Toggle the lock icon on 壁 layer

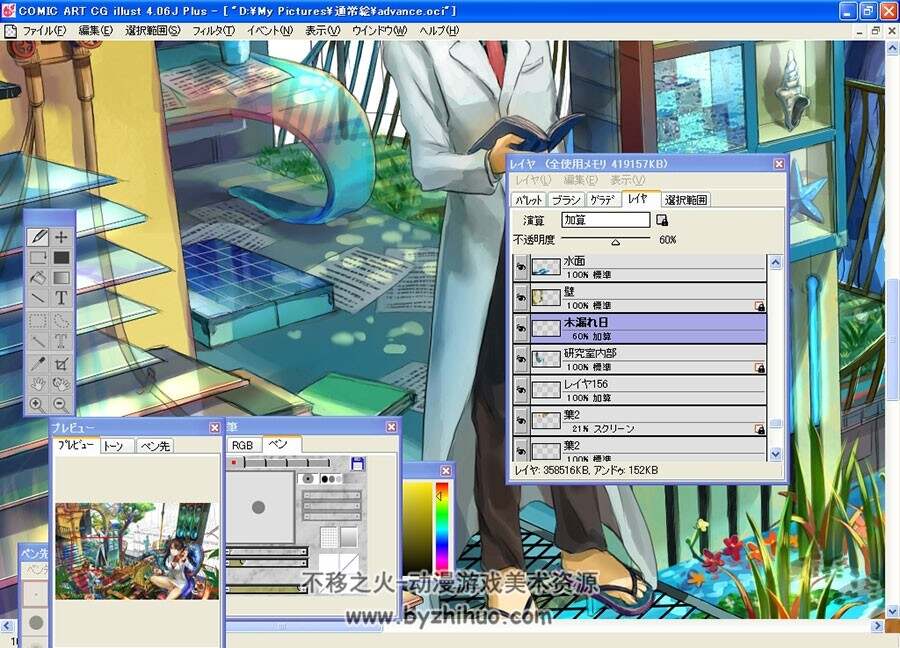(759, 306)
